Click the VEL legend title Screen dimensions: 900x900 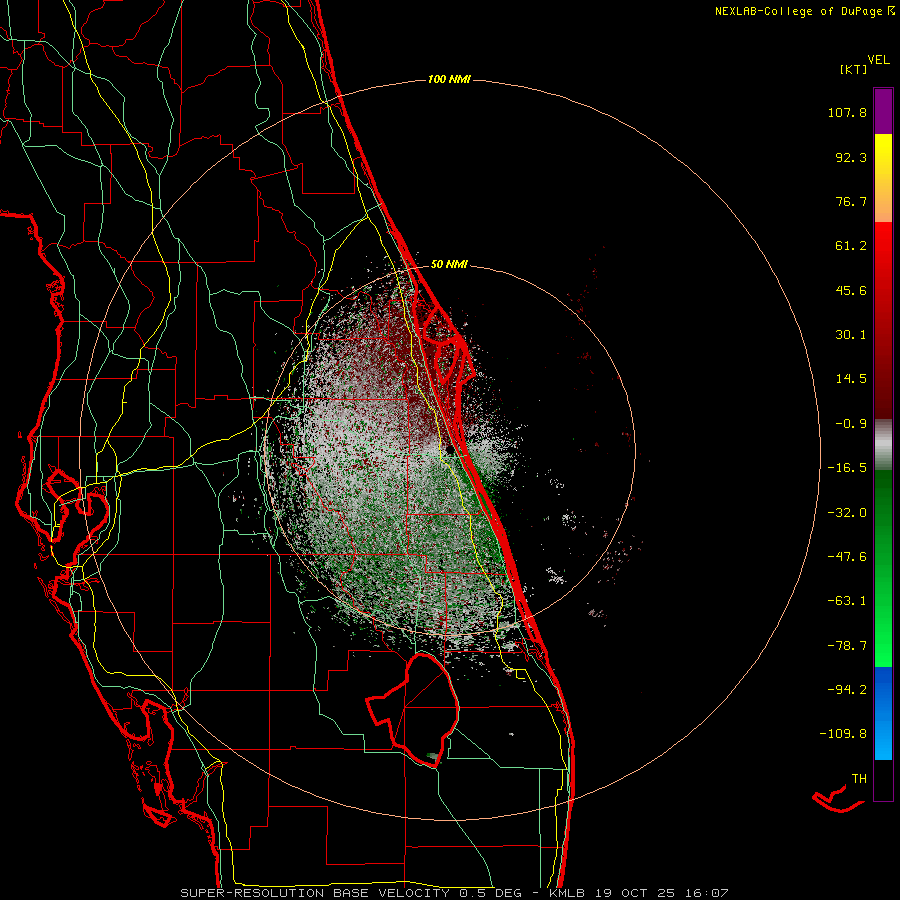[879, 60]
